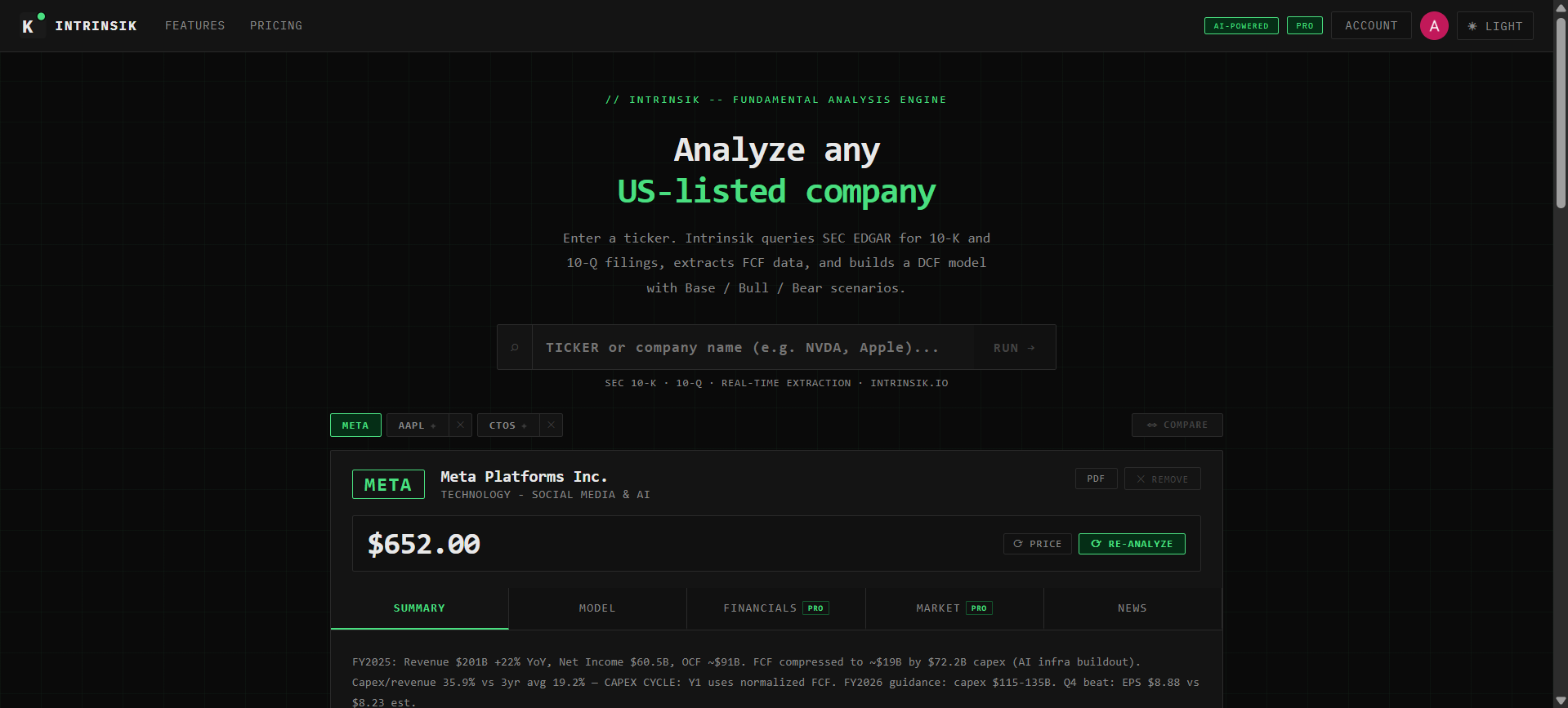This screenshot has height=708, width=1568.
Task: Close the AAPL ticker tab
Action: click(460, 425)
